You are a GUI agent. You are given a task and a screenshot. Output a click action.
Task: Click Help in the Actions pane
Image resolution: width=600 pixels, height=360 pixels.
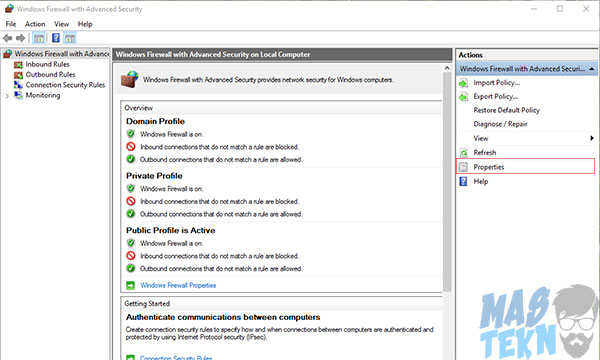coord(481,181)
